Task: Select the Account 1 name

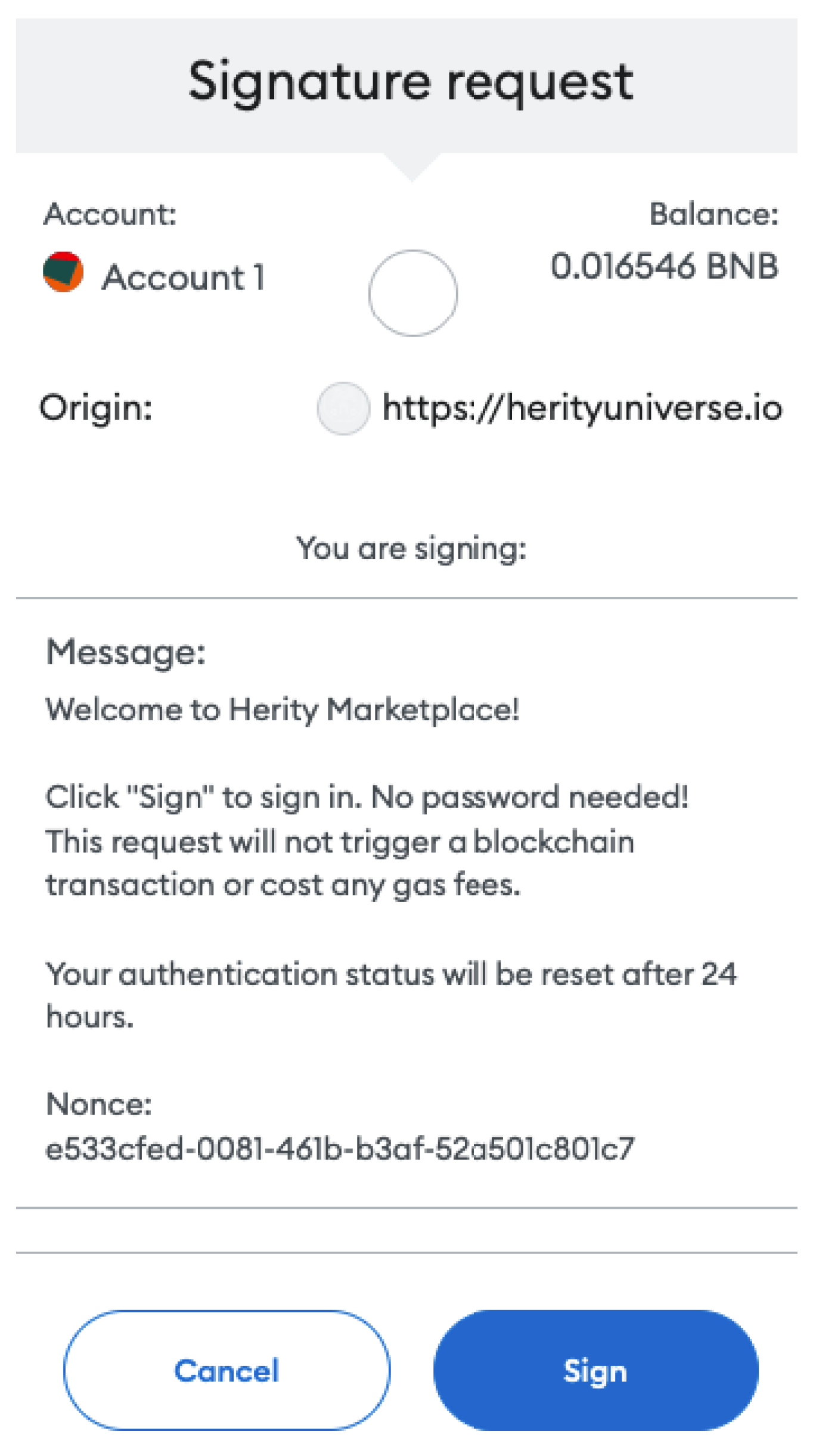Action: 184,278
